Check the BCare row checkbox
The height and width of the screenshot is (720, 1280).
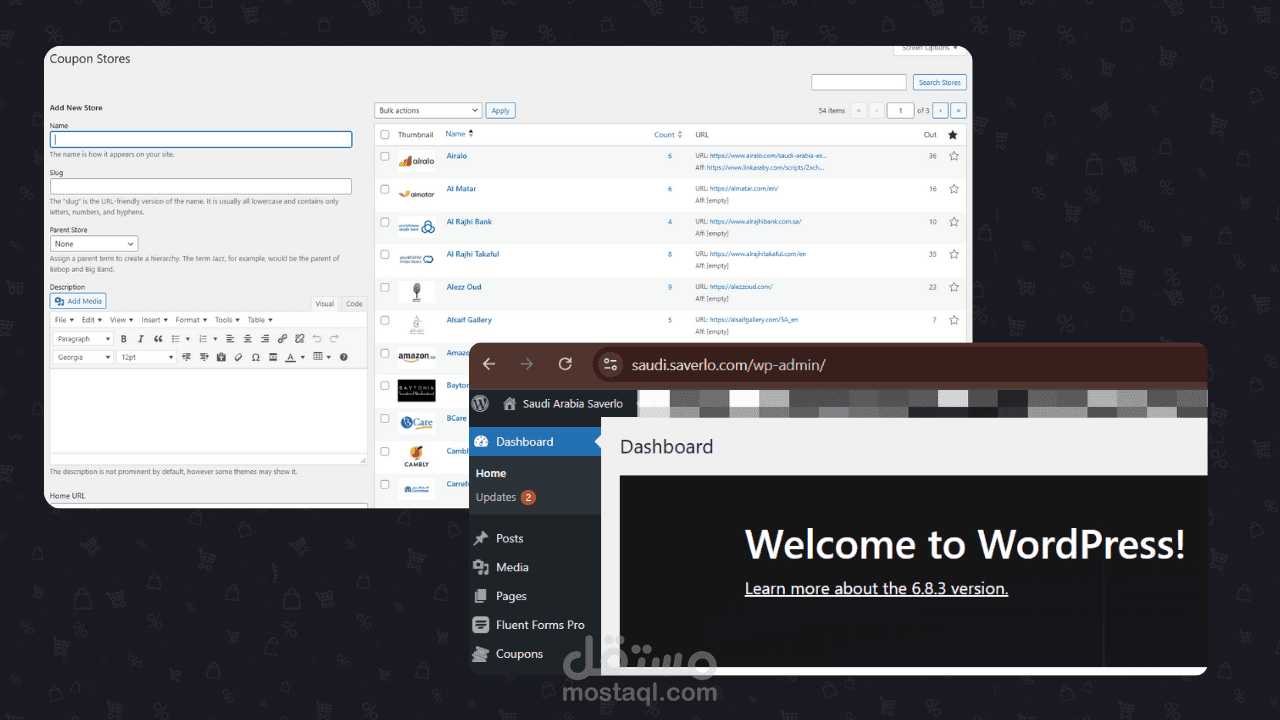384,418
